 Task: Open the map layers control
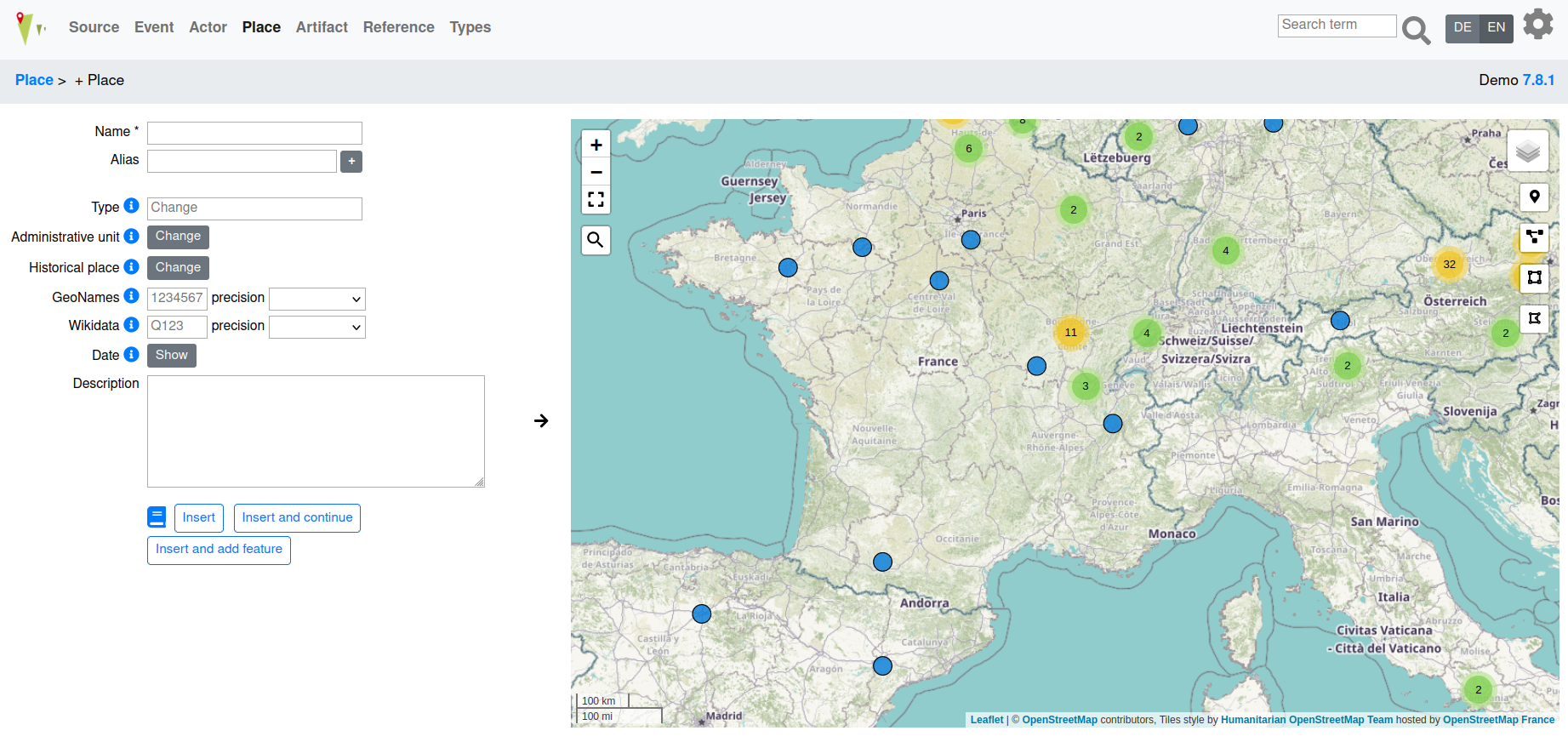(x=1527, y=151)
